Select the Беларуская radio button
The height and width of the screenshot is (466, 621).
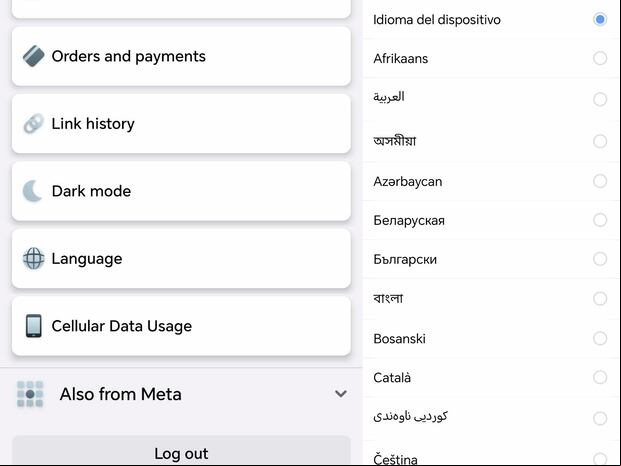600,220
